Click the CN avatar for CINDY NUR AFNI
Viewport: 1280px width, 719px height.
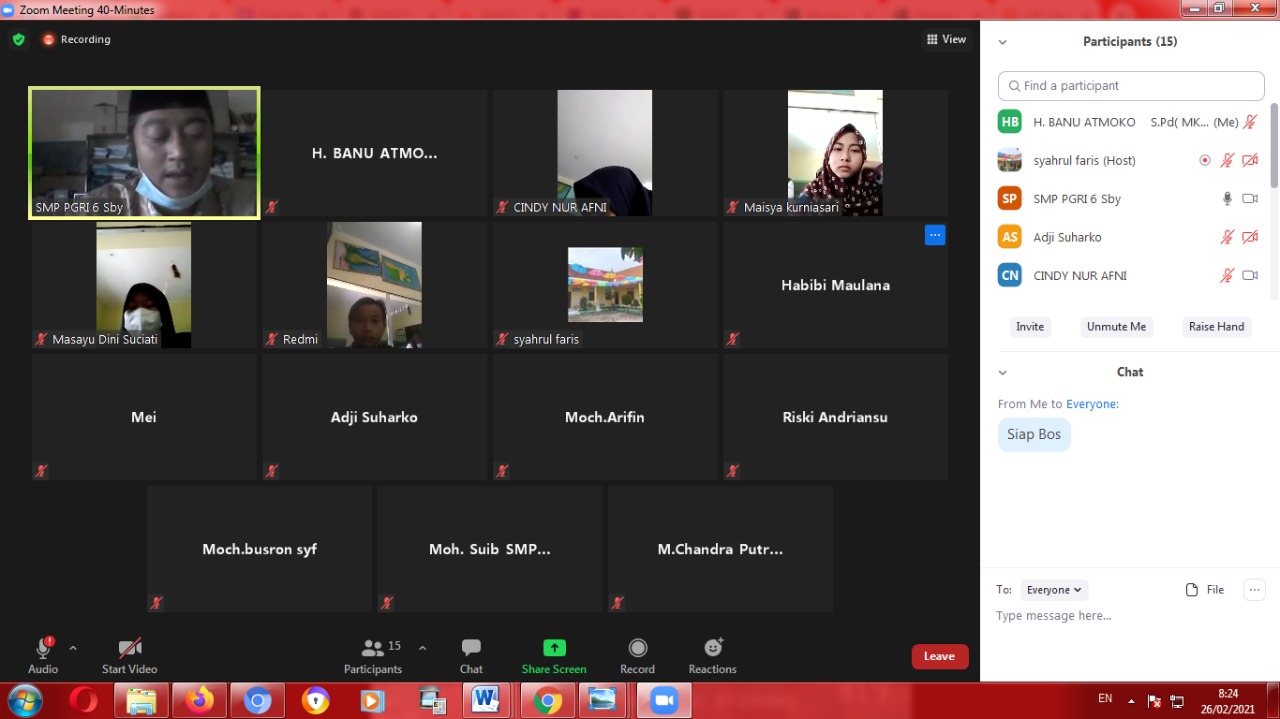pyautogui.click(x=1010, y=275)
